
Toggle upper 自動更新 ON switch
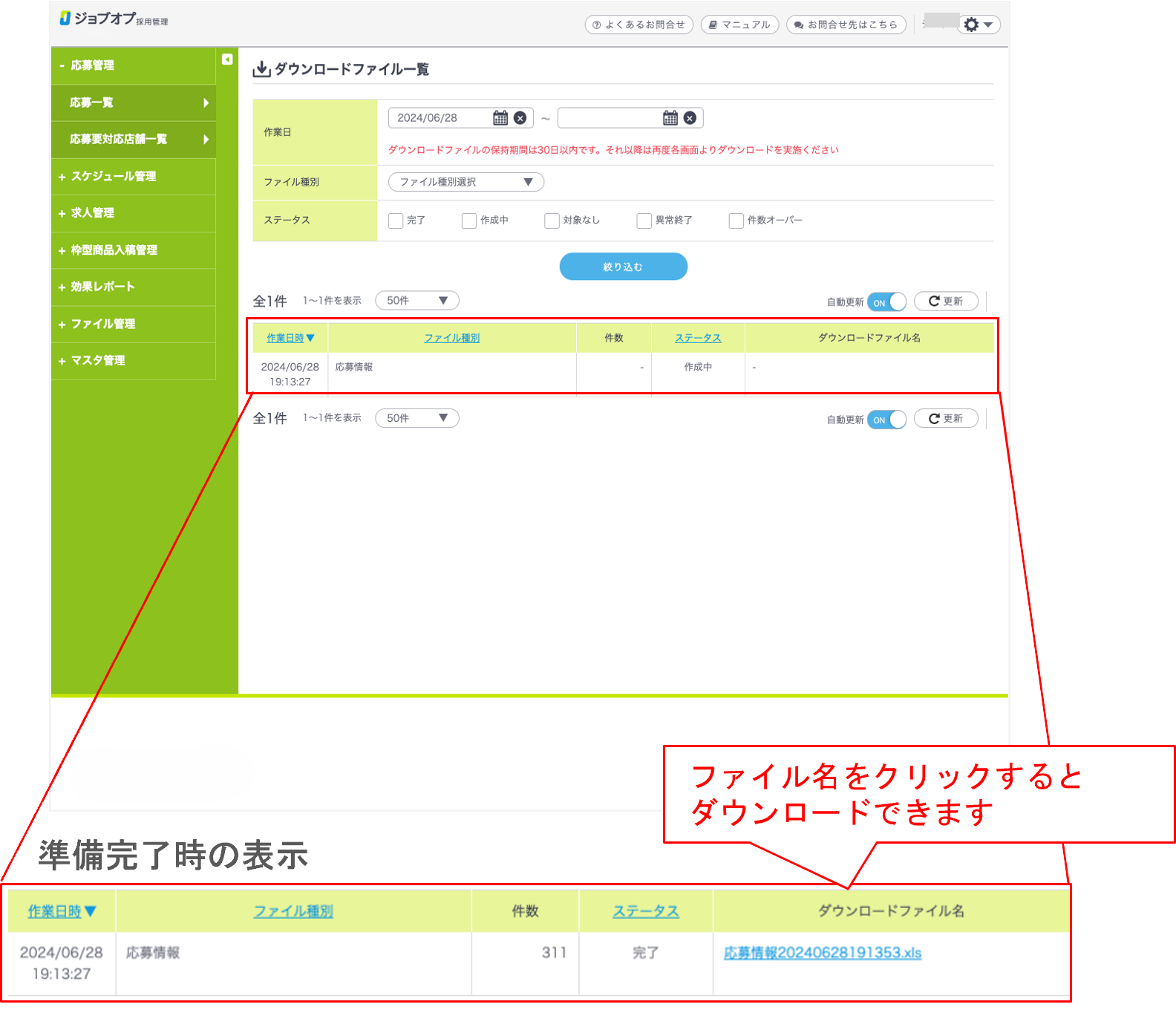point(887,302)
